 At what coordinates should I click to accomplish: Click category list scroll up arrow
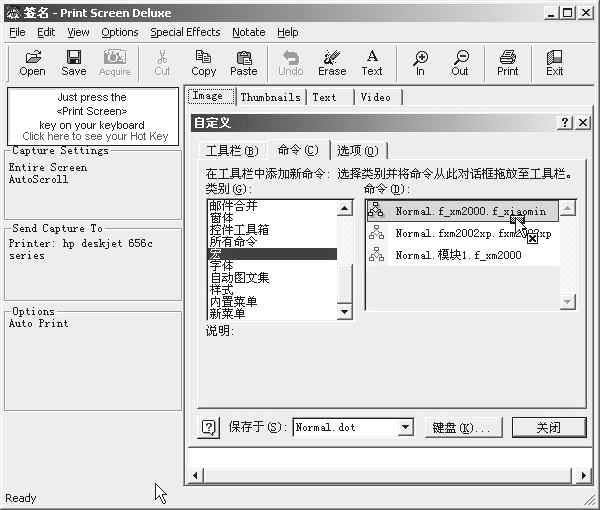[x=344, y=208]
